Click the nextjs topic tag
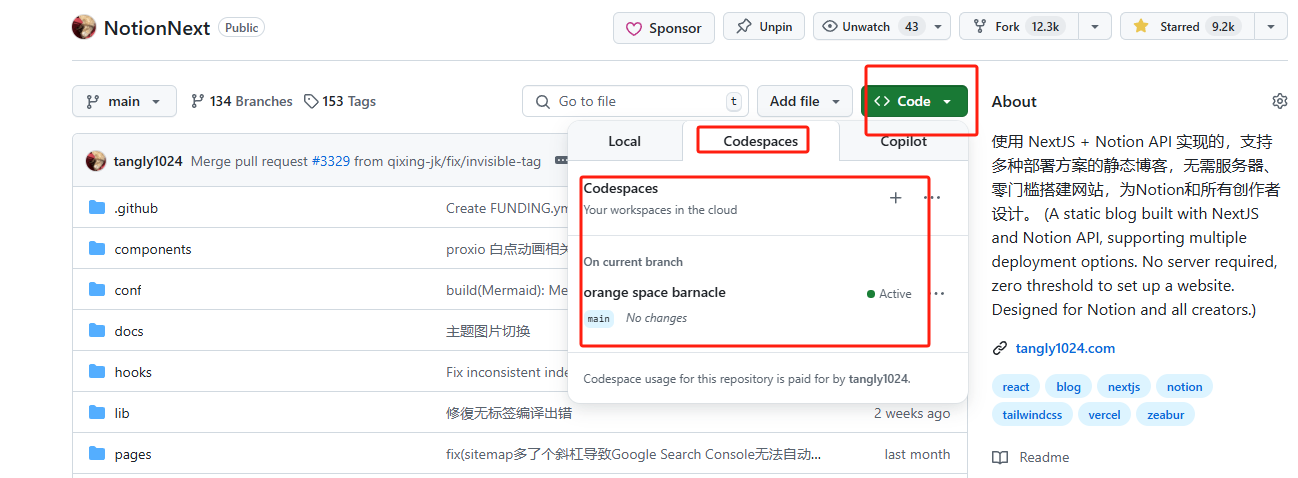1298x478 pixels. click(x=1124, y=387)
